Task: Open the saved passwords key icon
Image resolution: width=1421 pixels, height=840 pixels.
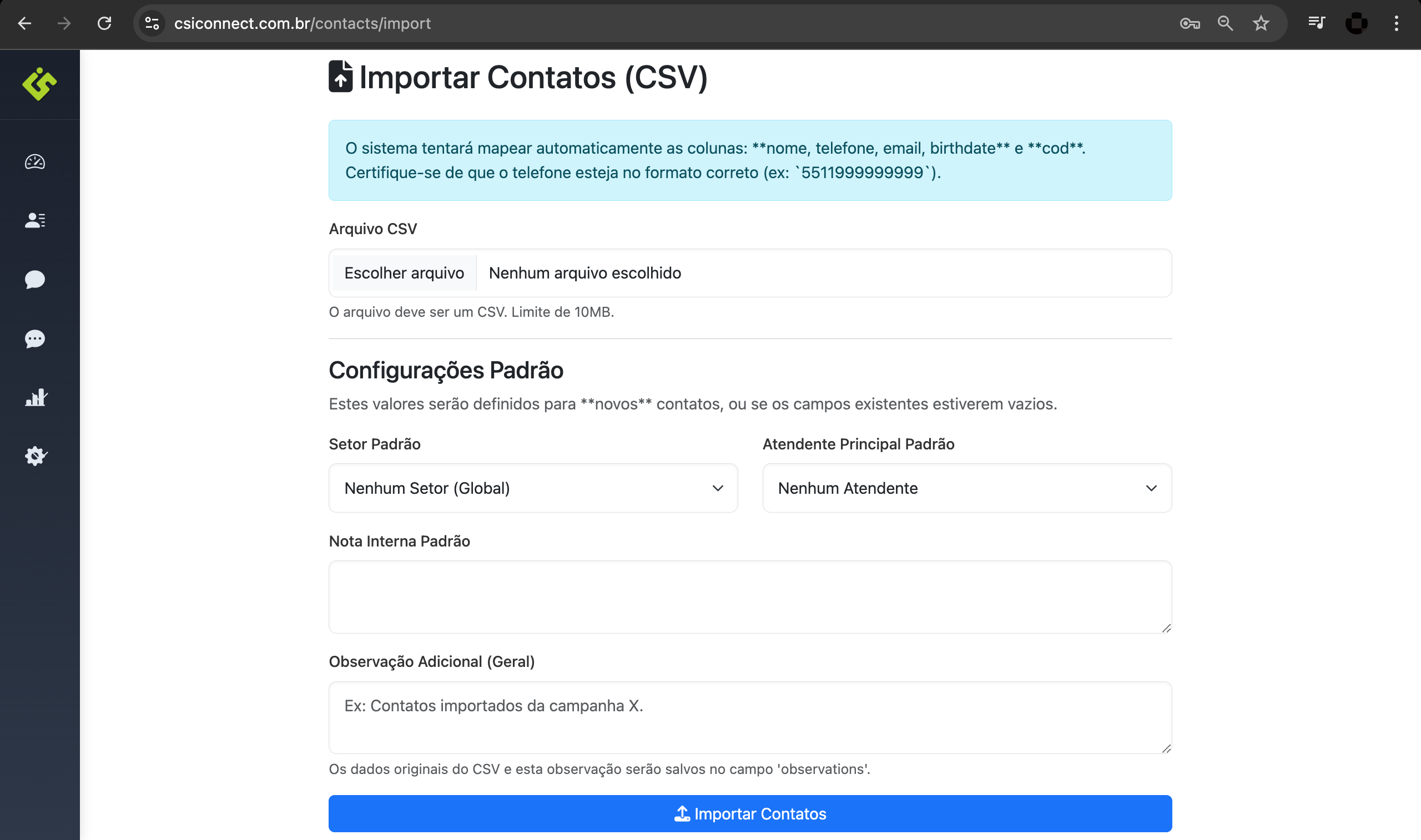Action: coord(1190,23)
